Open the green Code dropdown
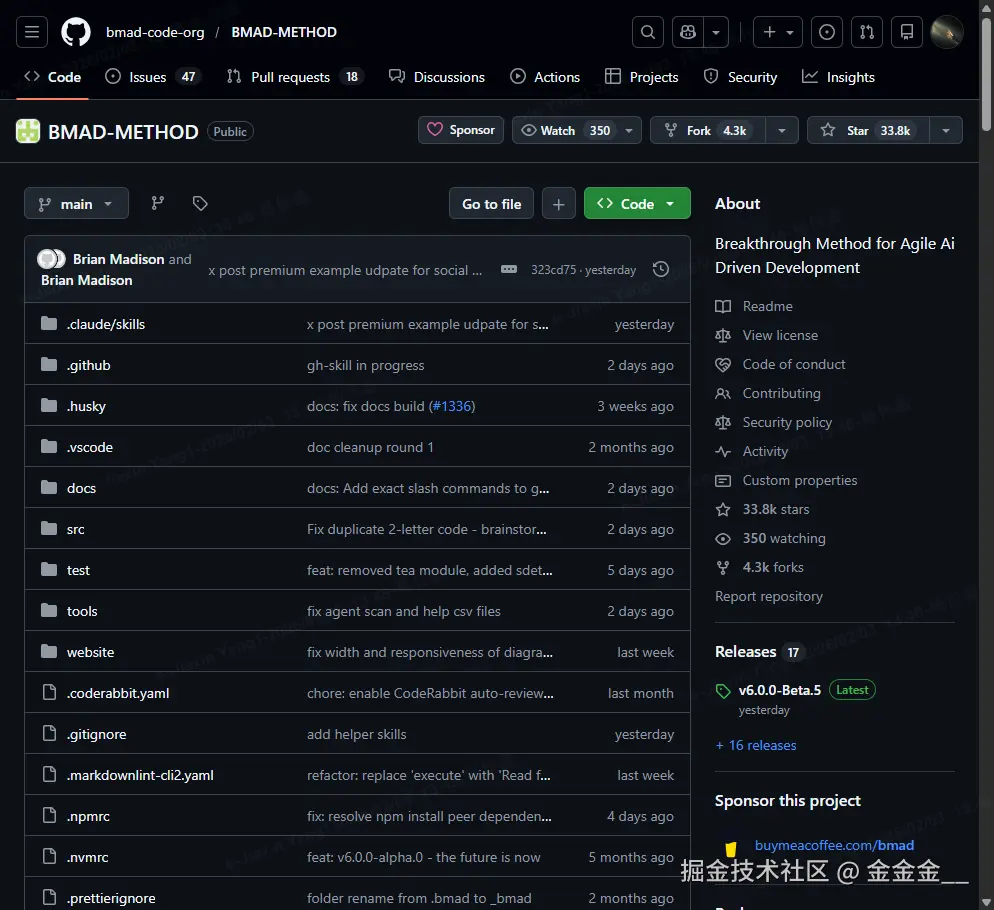This screenshot has height=910, width=994. pos(637,204)
